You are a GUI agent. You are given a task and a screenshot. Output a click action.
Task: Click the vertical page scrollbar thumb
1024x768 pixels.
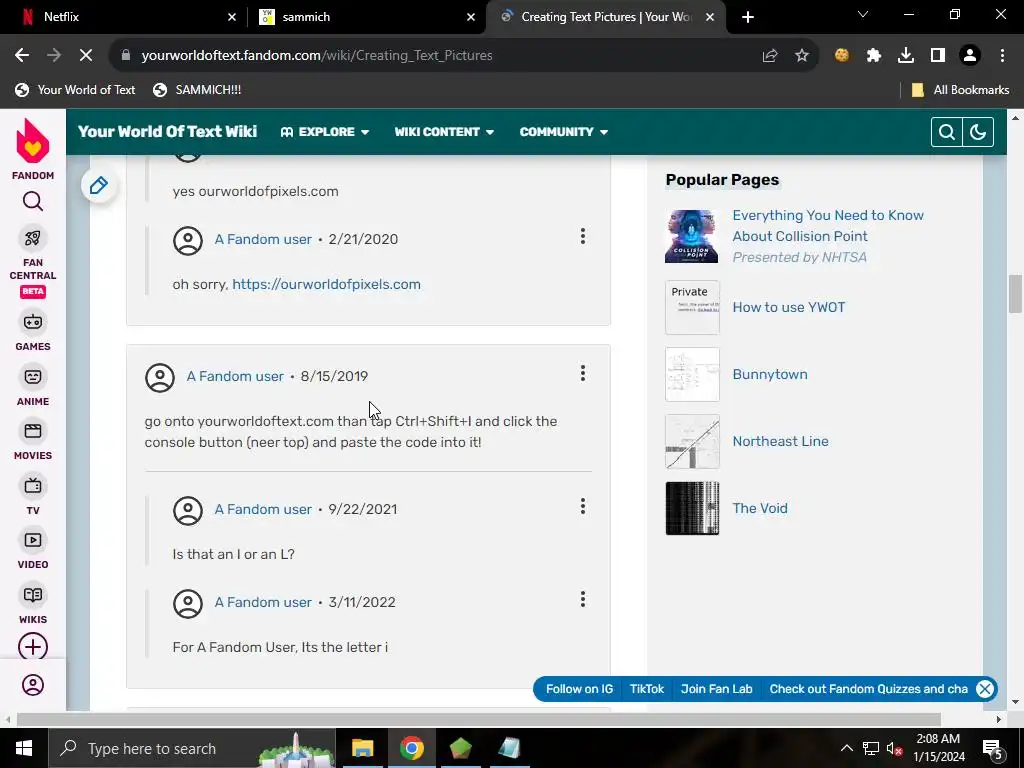(x=1015, y=294)
